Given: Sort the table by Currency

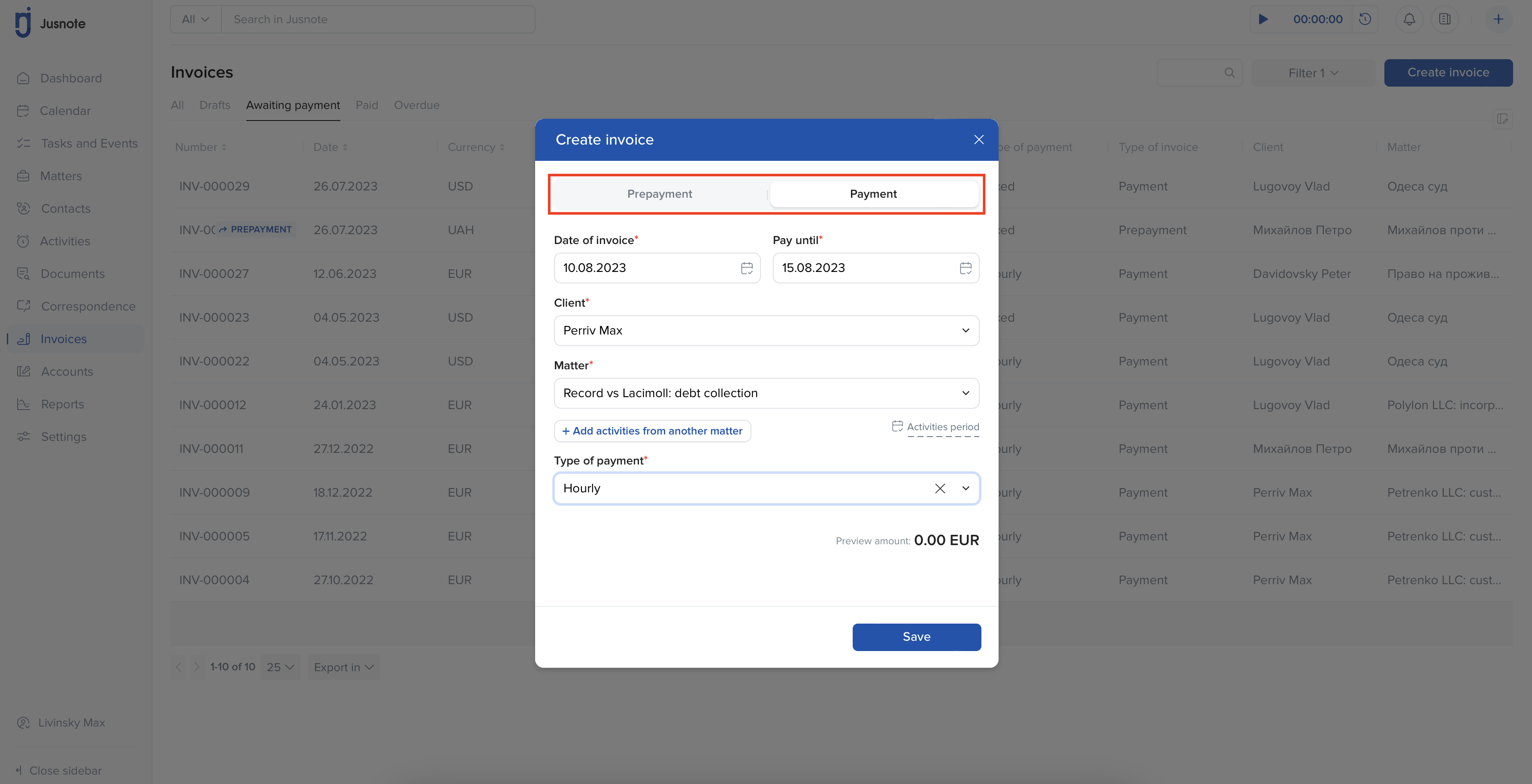Looking at the screenshot, I should (476, 147).
